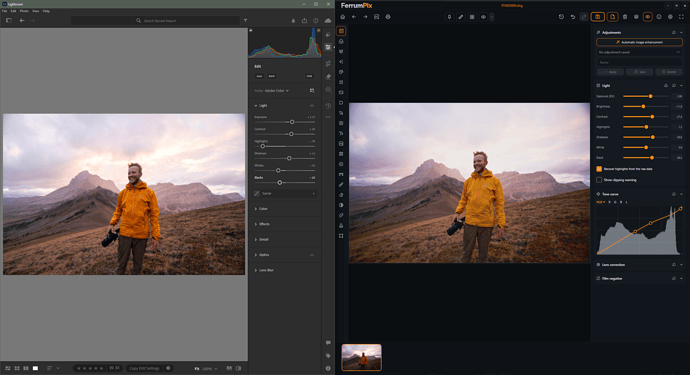Enable Show clipping warning checkbox
Image resolution: width=690 pixels, height=375 pixels.
[599, 180]
